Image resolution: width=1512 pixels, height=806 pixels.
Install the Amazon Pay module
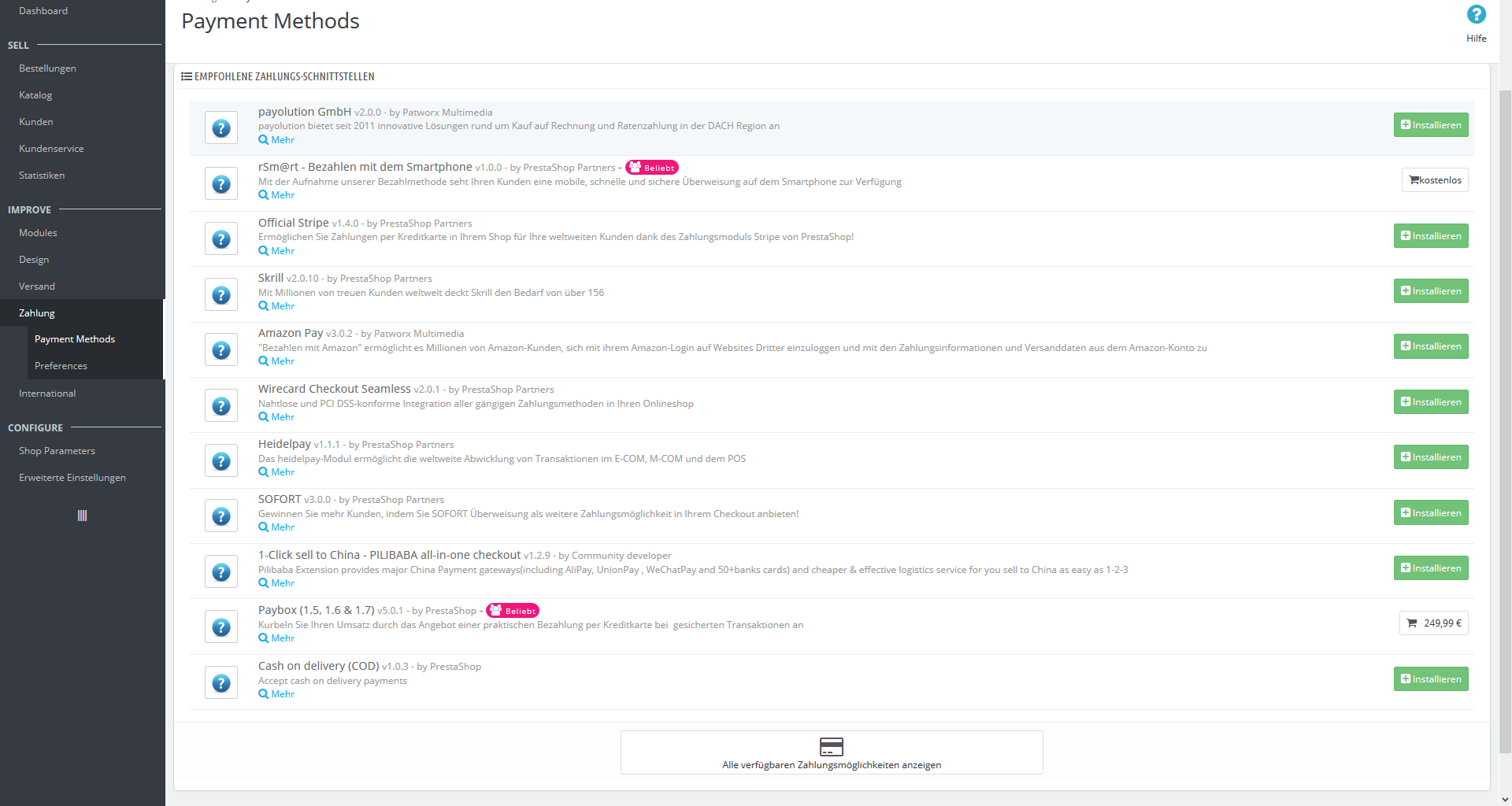(1431, 346)
